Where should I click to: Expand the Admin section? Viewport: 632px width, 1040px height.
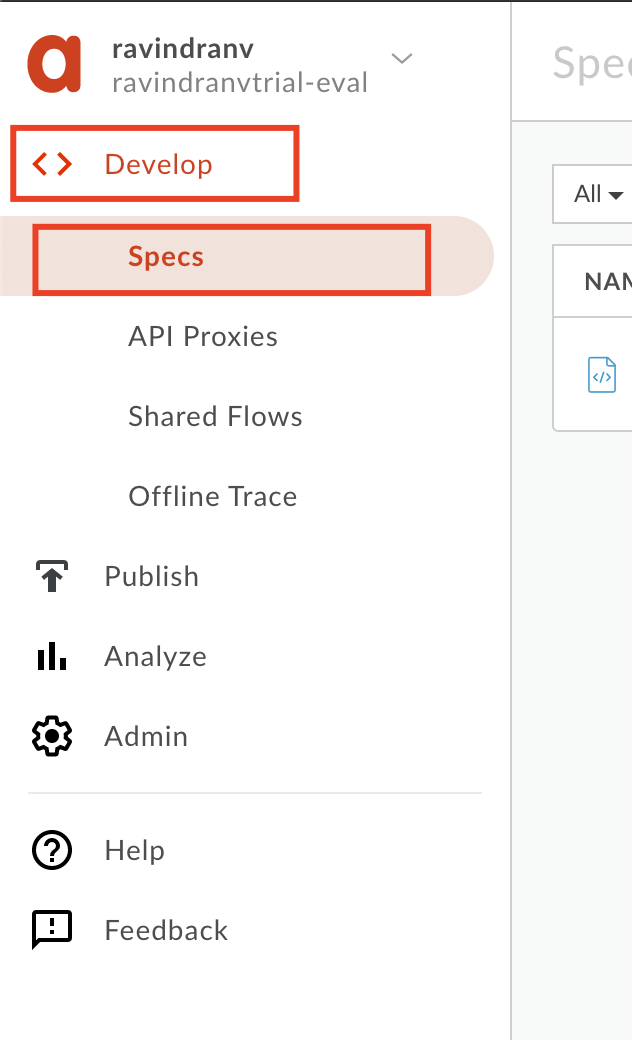[146, 737]
